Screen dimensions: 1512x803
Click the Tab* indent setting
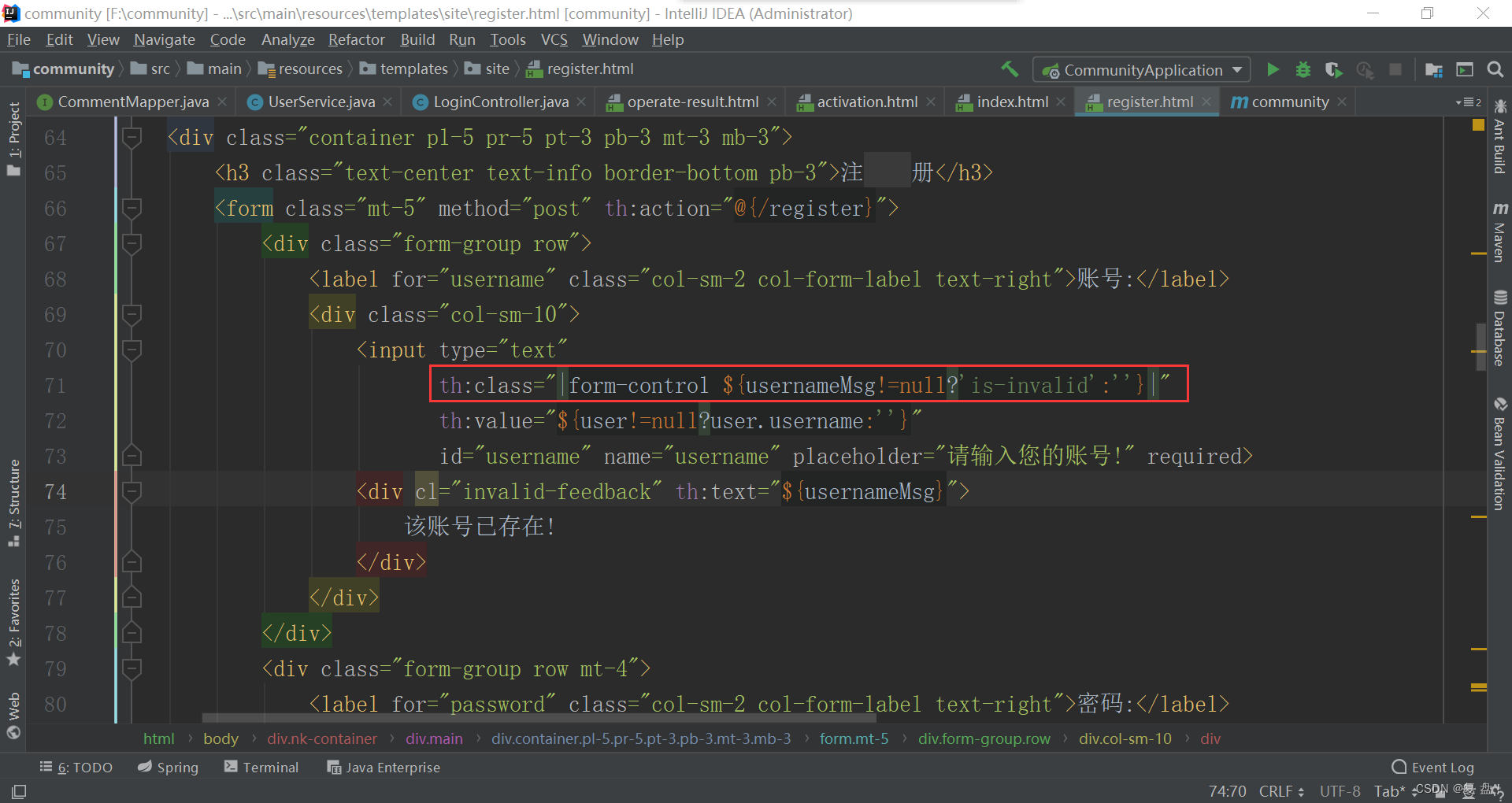click(x=1389, y=791)
